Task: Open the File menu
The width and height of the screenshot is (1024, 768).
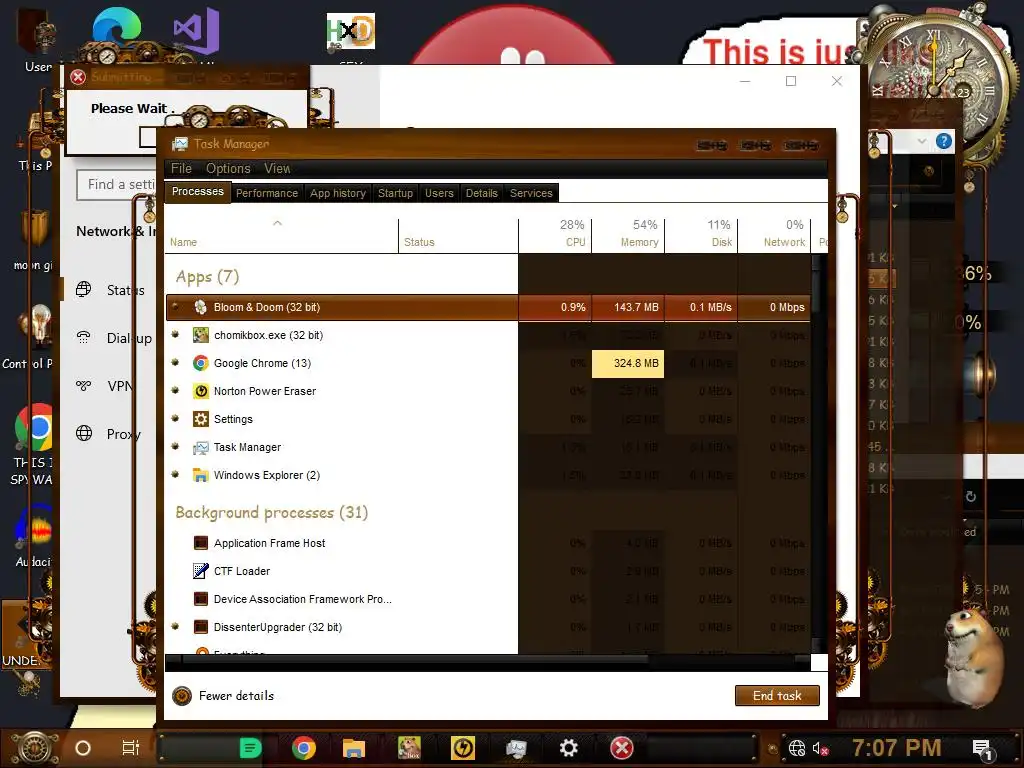Action: pos(181,168)
